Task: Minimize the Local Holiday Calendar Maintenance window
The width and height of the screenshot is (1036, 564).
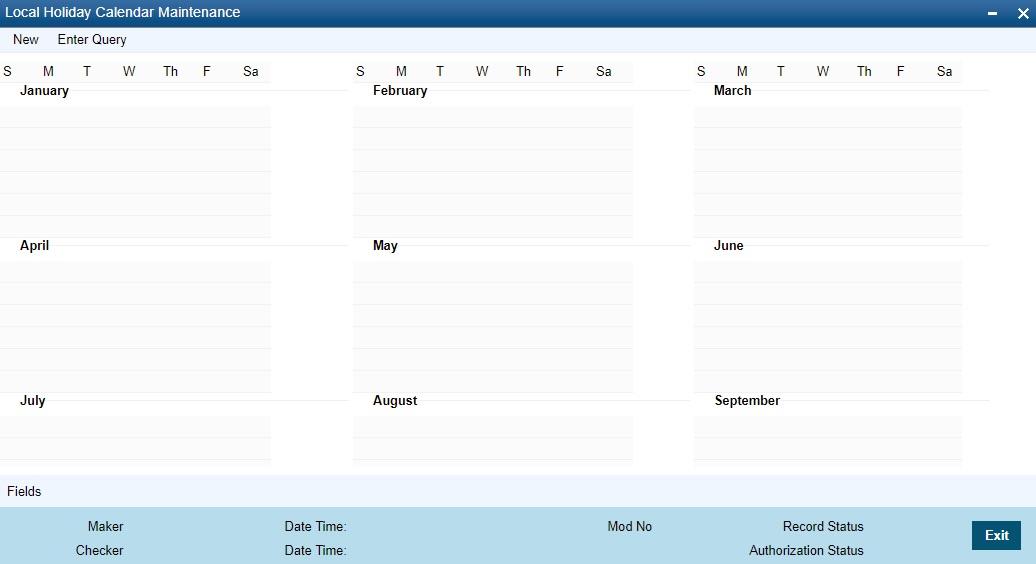Action: pyautogui.click(x=992, y=13)
